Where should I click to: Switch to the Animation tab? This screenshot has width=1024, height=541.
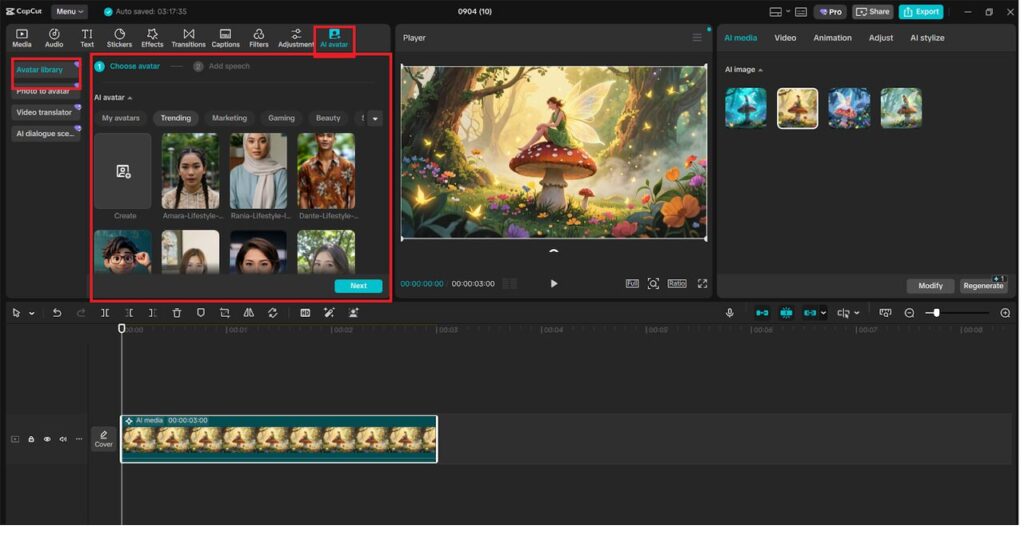[832, 38]
